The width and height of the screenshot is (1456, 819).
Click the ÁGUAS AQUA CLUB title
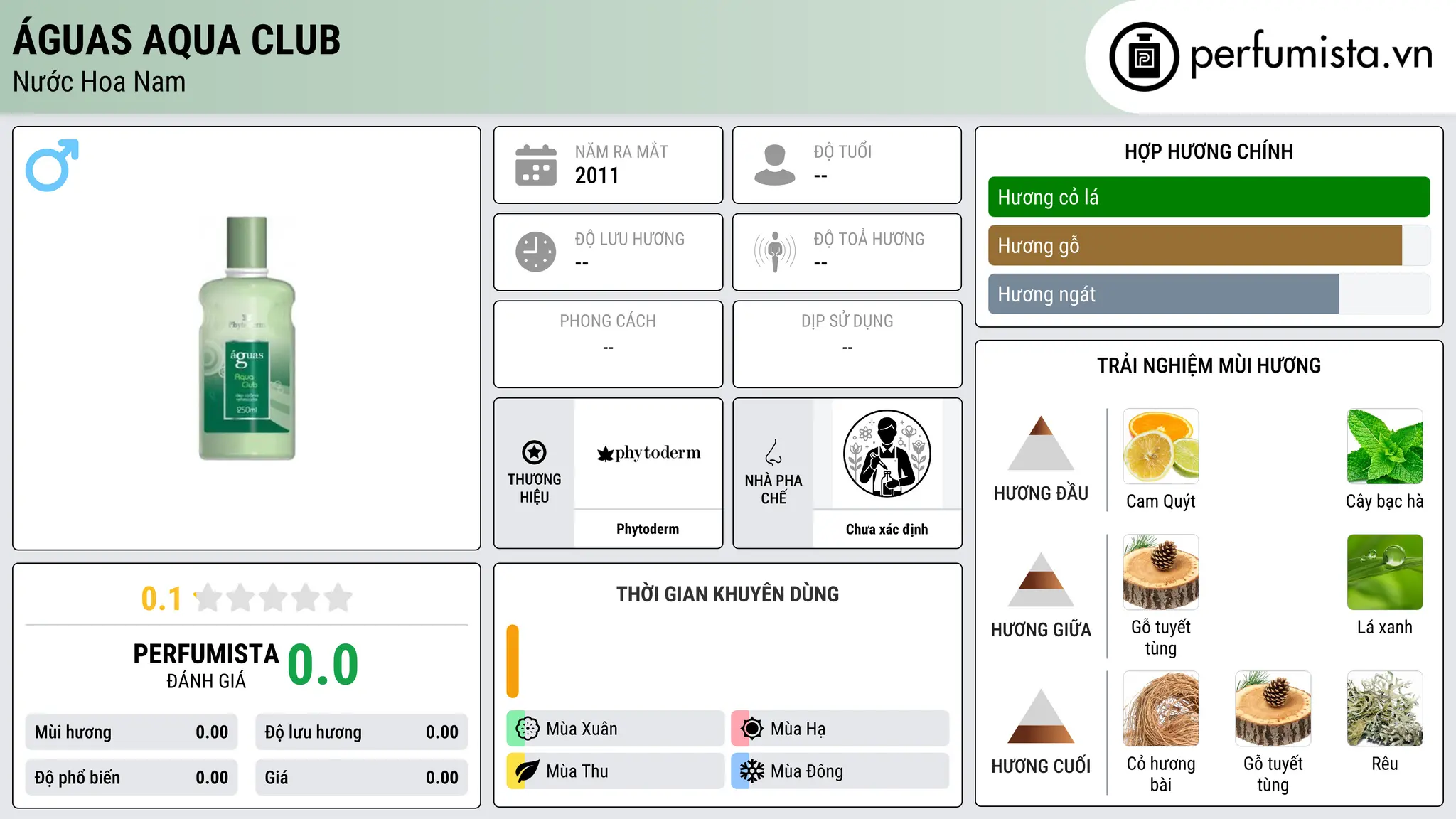tap(177, 38)
